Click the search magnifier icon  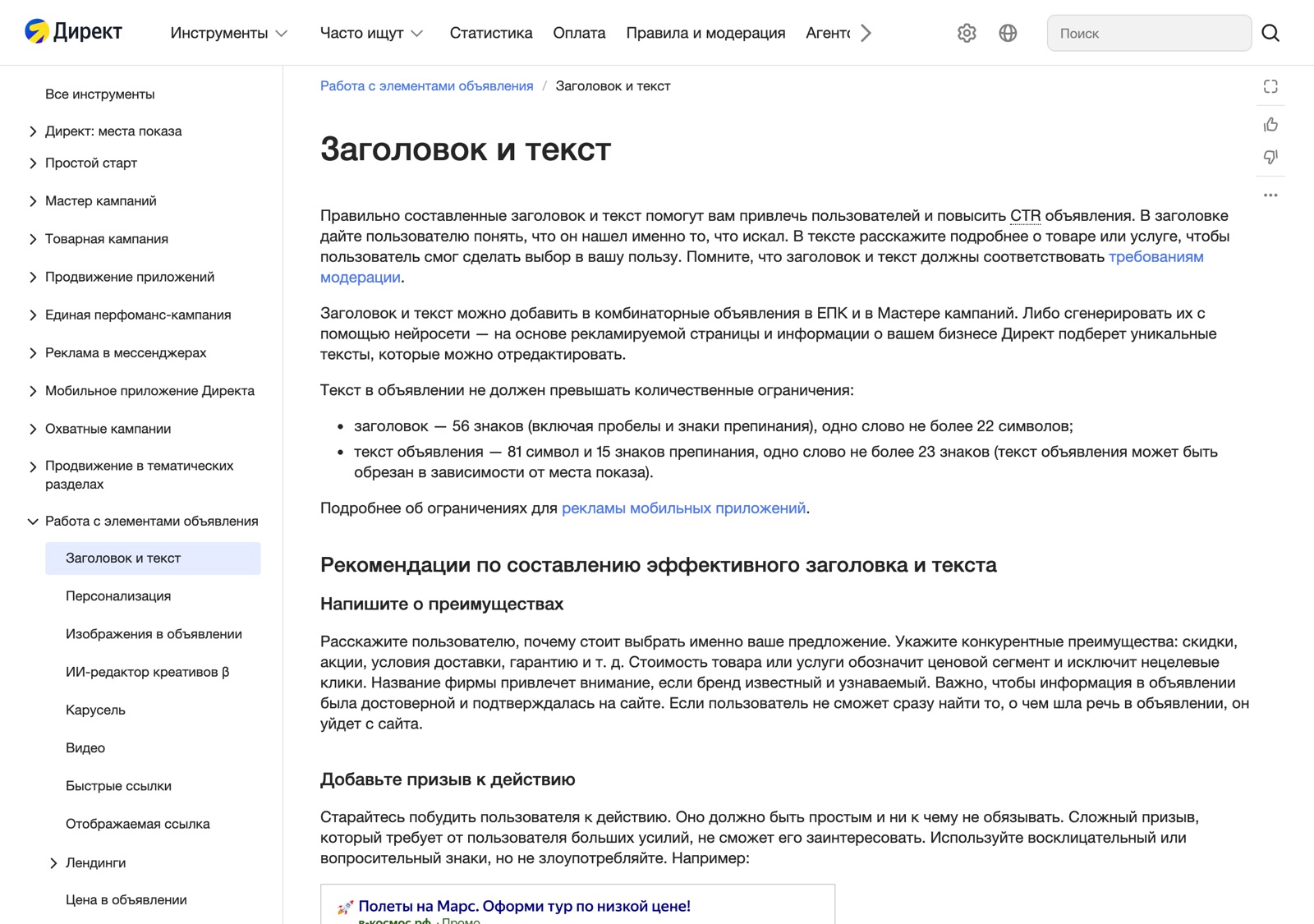click(x=1270, y=33)
